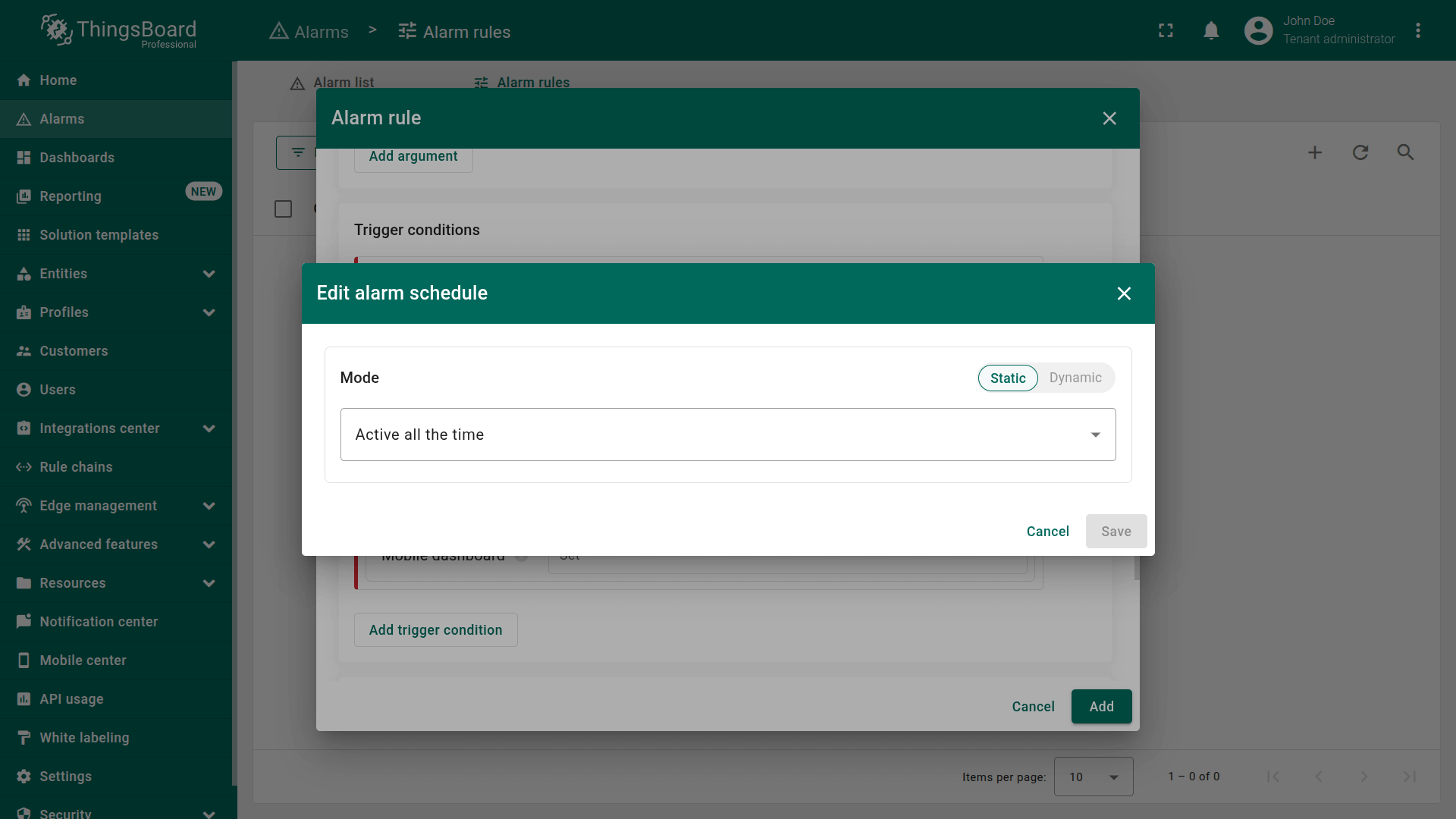Click the notifications bell icon
This screenshot has height=819, width=1456.
coord(1211,31)
